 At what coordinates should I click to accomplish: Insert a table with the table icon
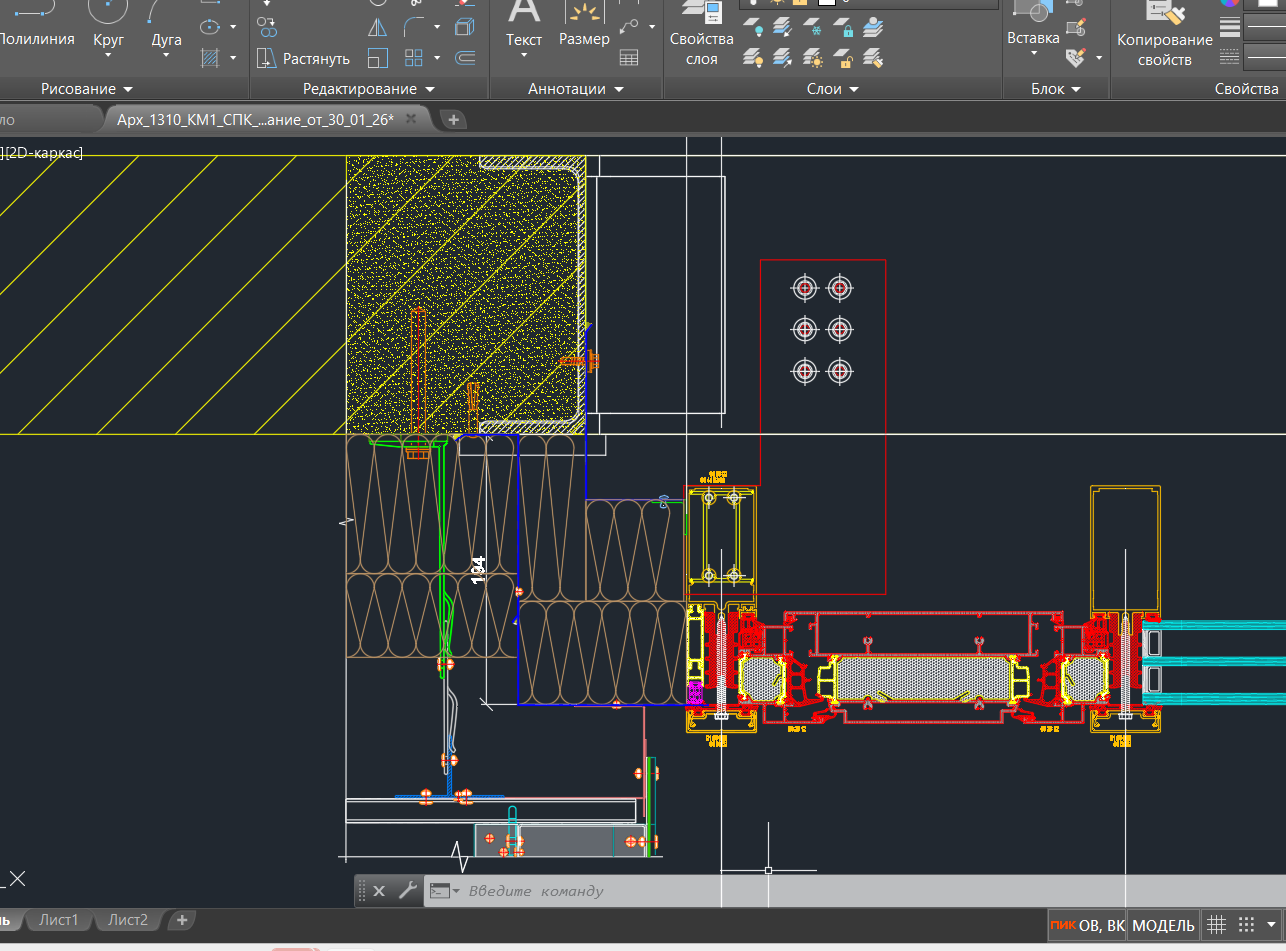point(629,58)
